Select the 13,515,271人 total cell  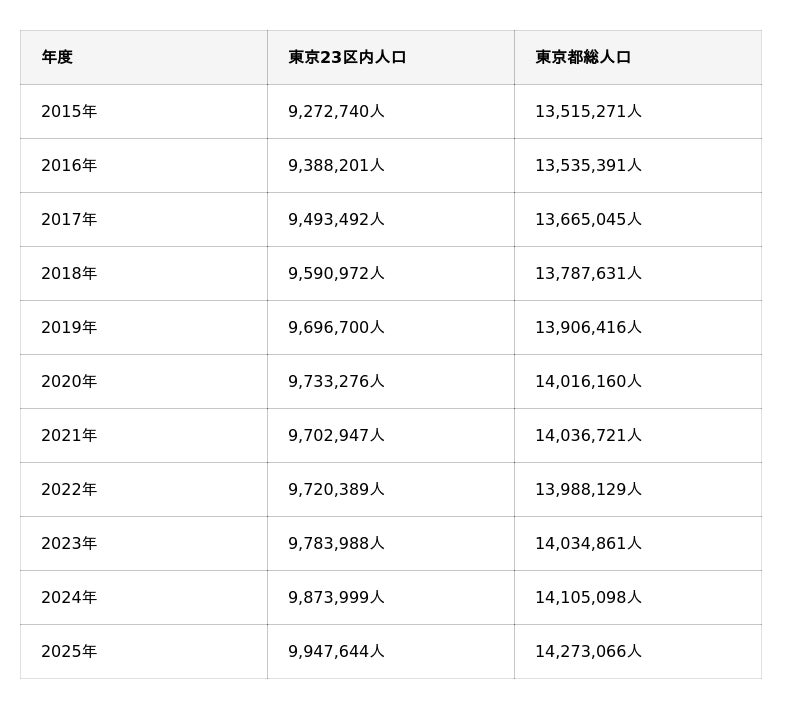[588, 112]
